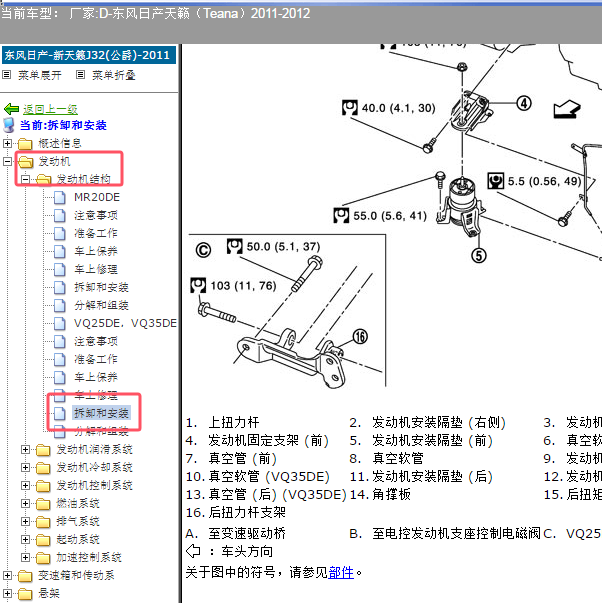Viewport: 602px width, 603px height.
Task: Click callout number 4 in the diagram
Action: point(524,103)
